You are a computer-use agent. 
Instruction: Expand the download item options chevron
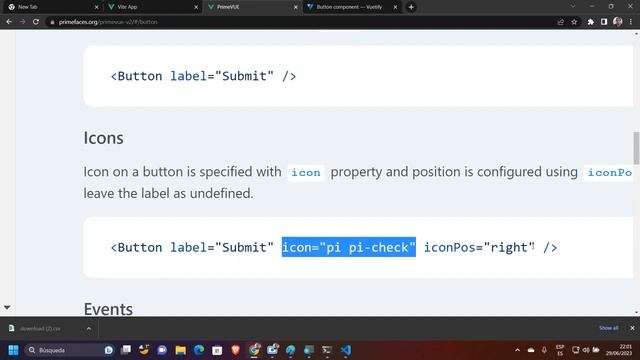pyautogui.click(x=89, y=329)
